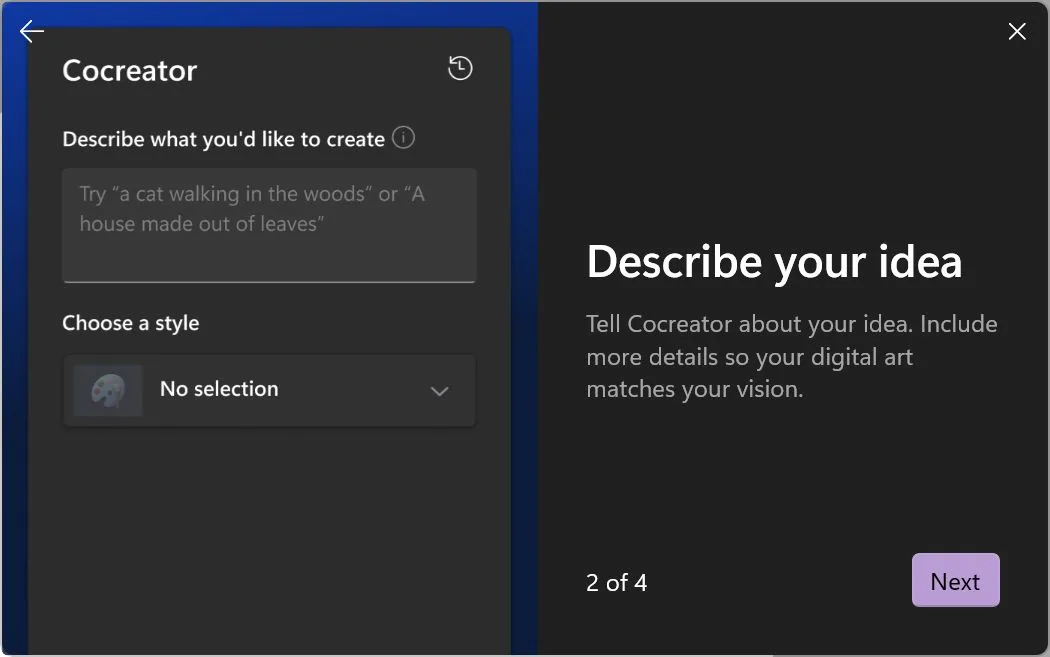Click the Next button
1050x657 pixels.
tap(956, 581)
